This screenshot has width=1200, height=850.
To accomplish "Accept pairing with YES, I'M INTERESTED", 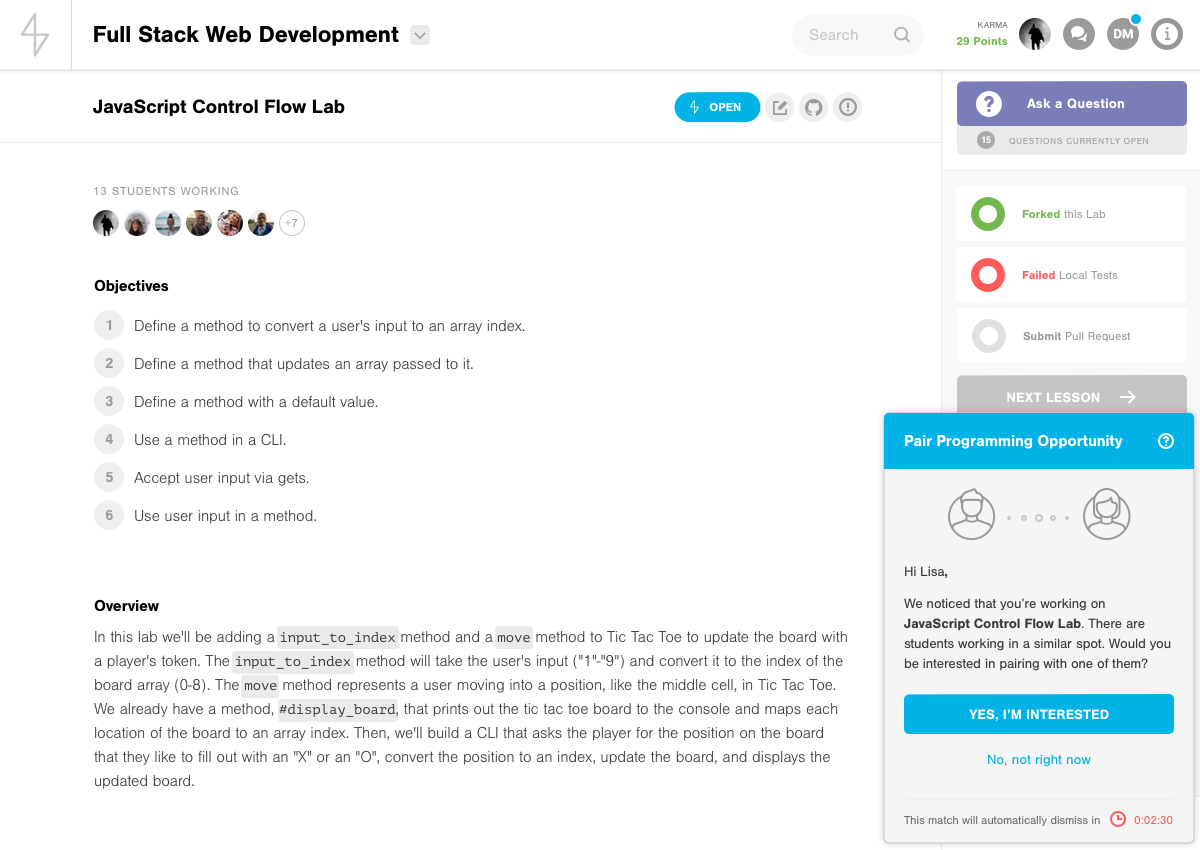I will click(1038, 714).
